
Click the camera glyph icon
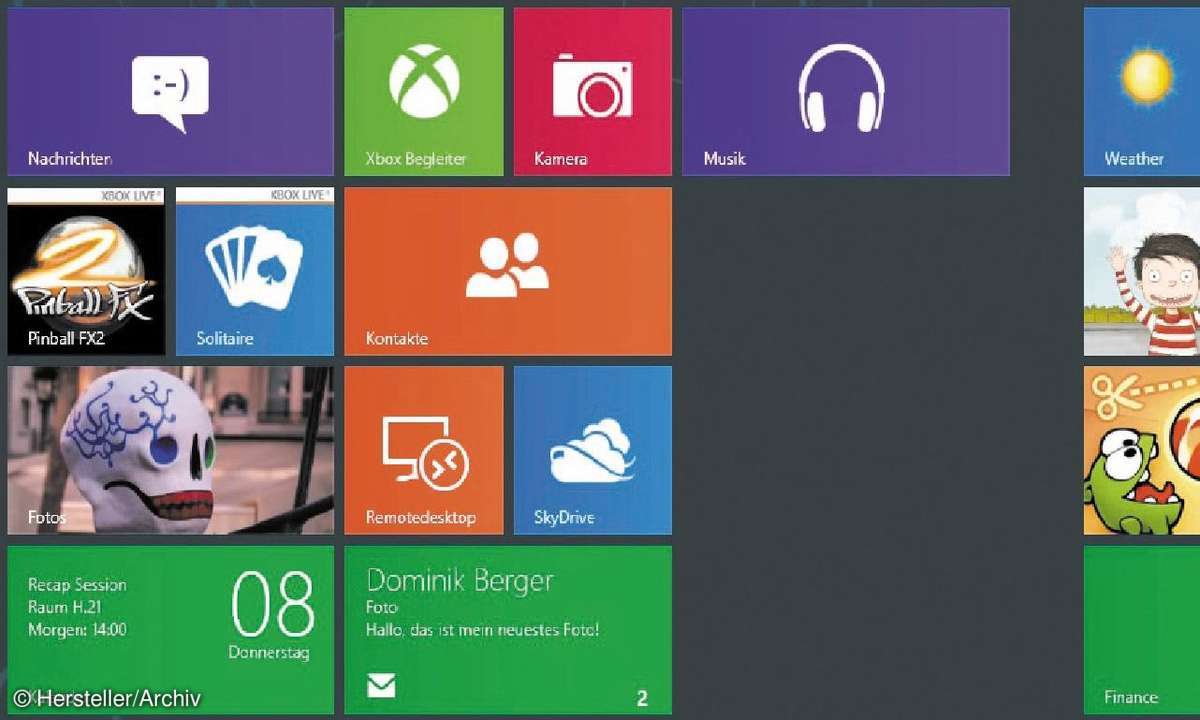(593, 84)
